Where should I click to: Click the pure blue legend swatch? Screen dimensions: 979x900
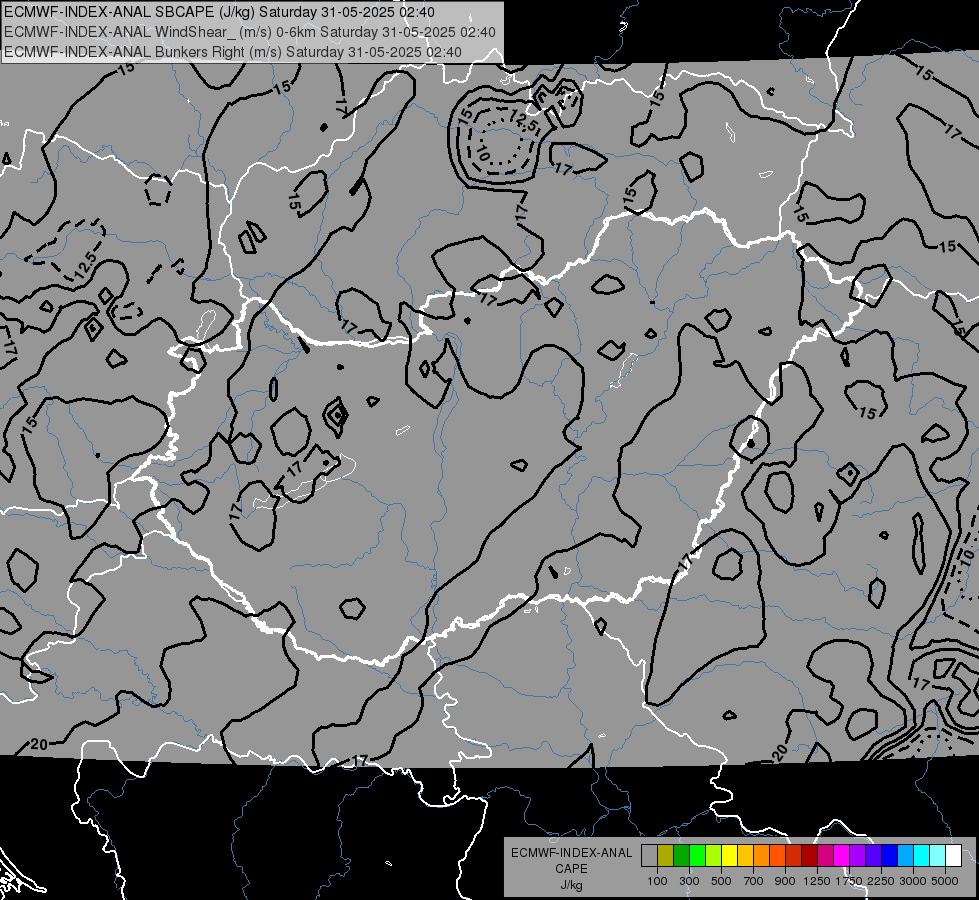[890, 855]
